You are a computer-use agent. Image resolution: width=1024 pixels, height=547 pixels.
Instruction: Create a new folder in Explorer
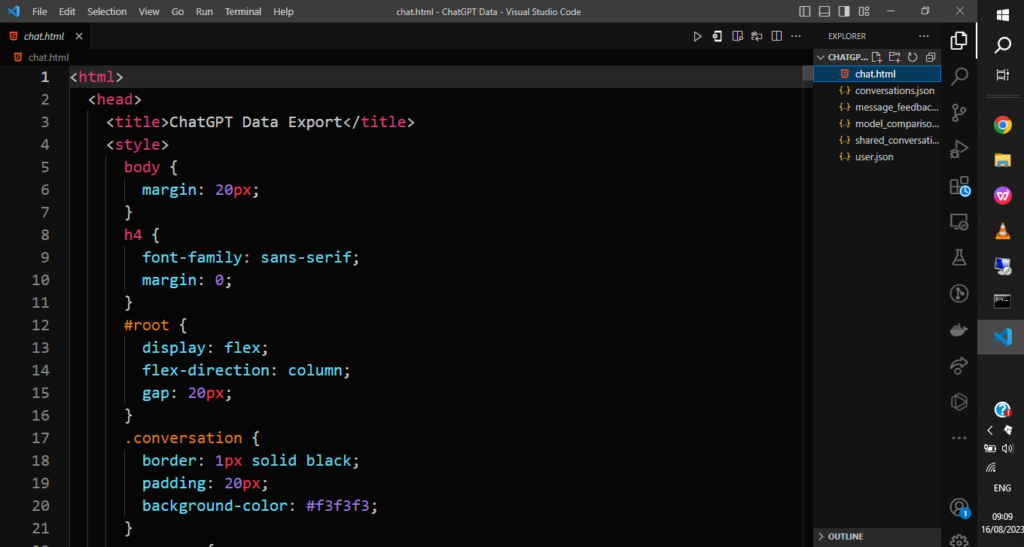coord(895,57)
